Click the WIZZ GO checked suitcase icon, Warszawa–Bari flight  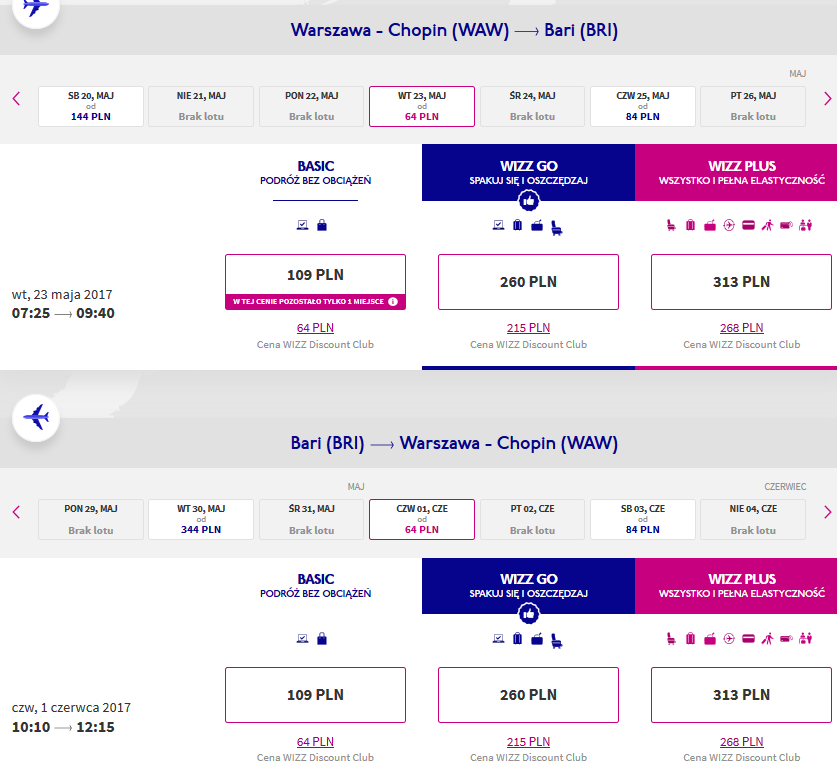pyautogui.click(x=517, y=225)
